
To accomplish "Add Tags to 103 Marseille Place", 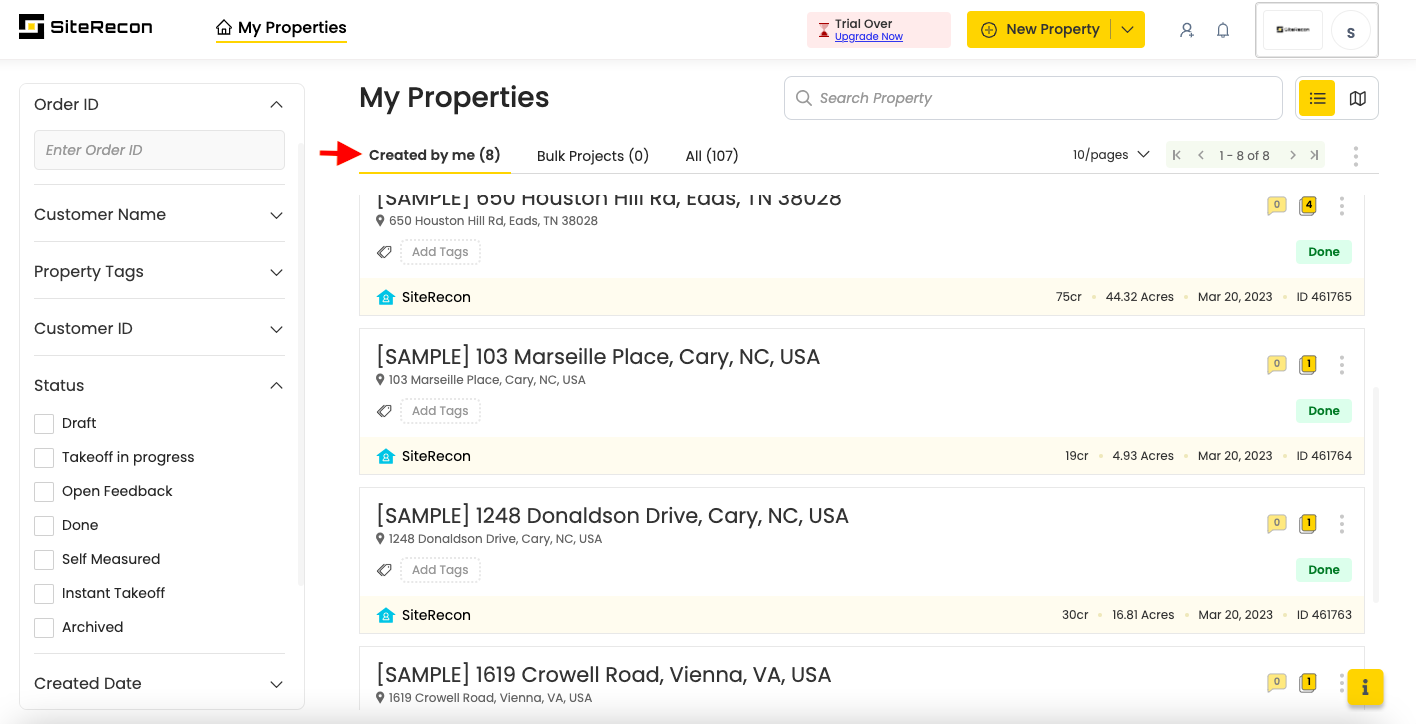I will pos(440,411).
